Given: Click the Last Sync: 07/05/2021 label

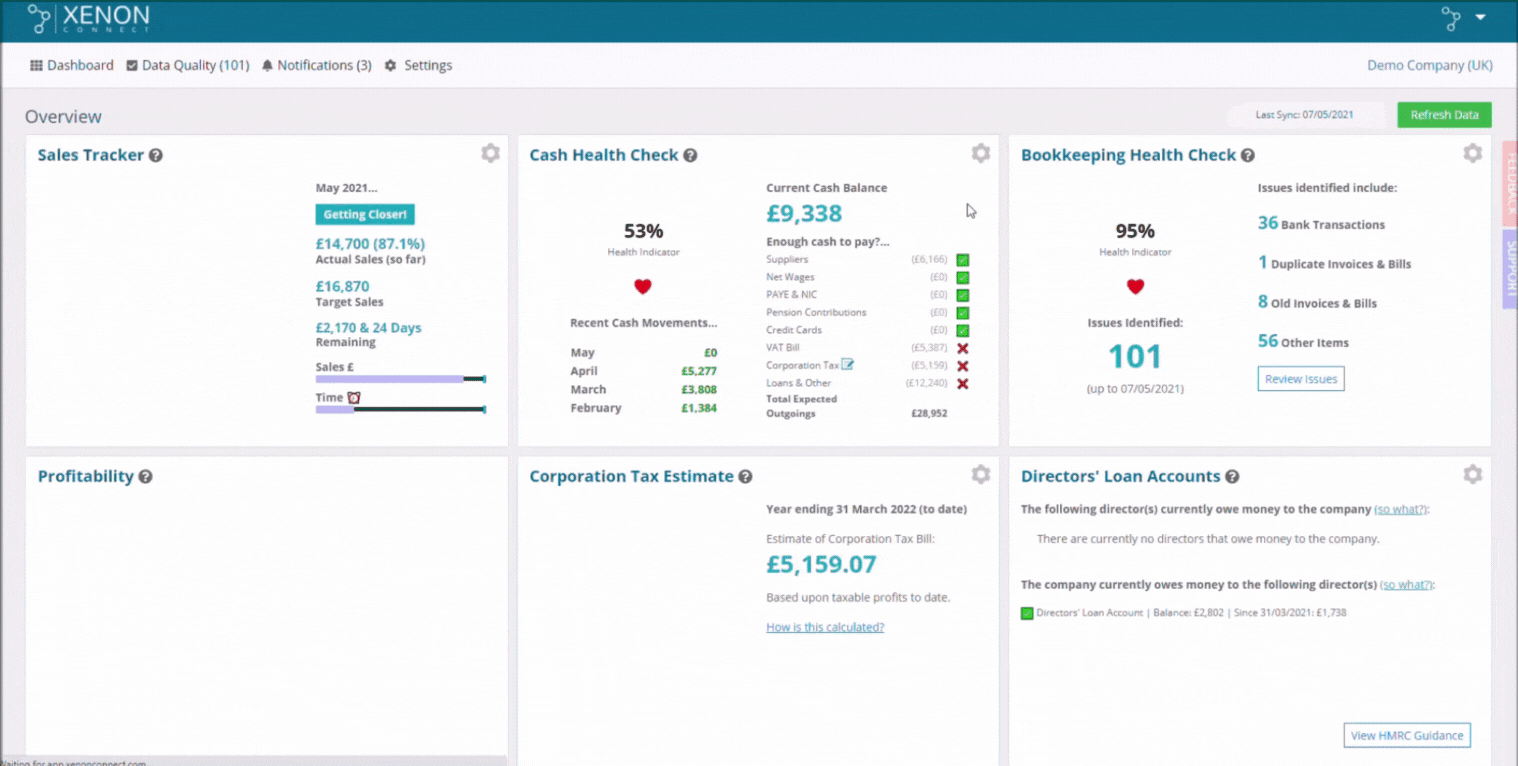Looking at the screenshot, I should point(1304,115).
